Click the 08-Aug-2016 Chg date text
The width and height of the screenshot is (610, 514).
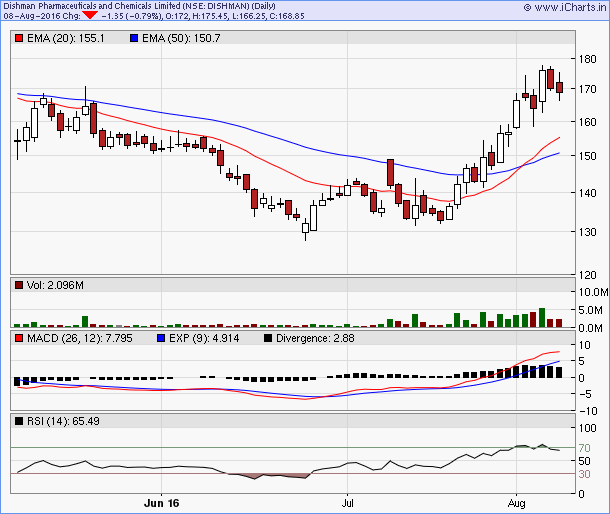tap(42, 16)
